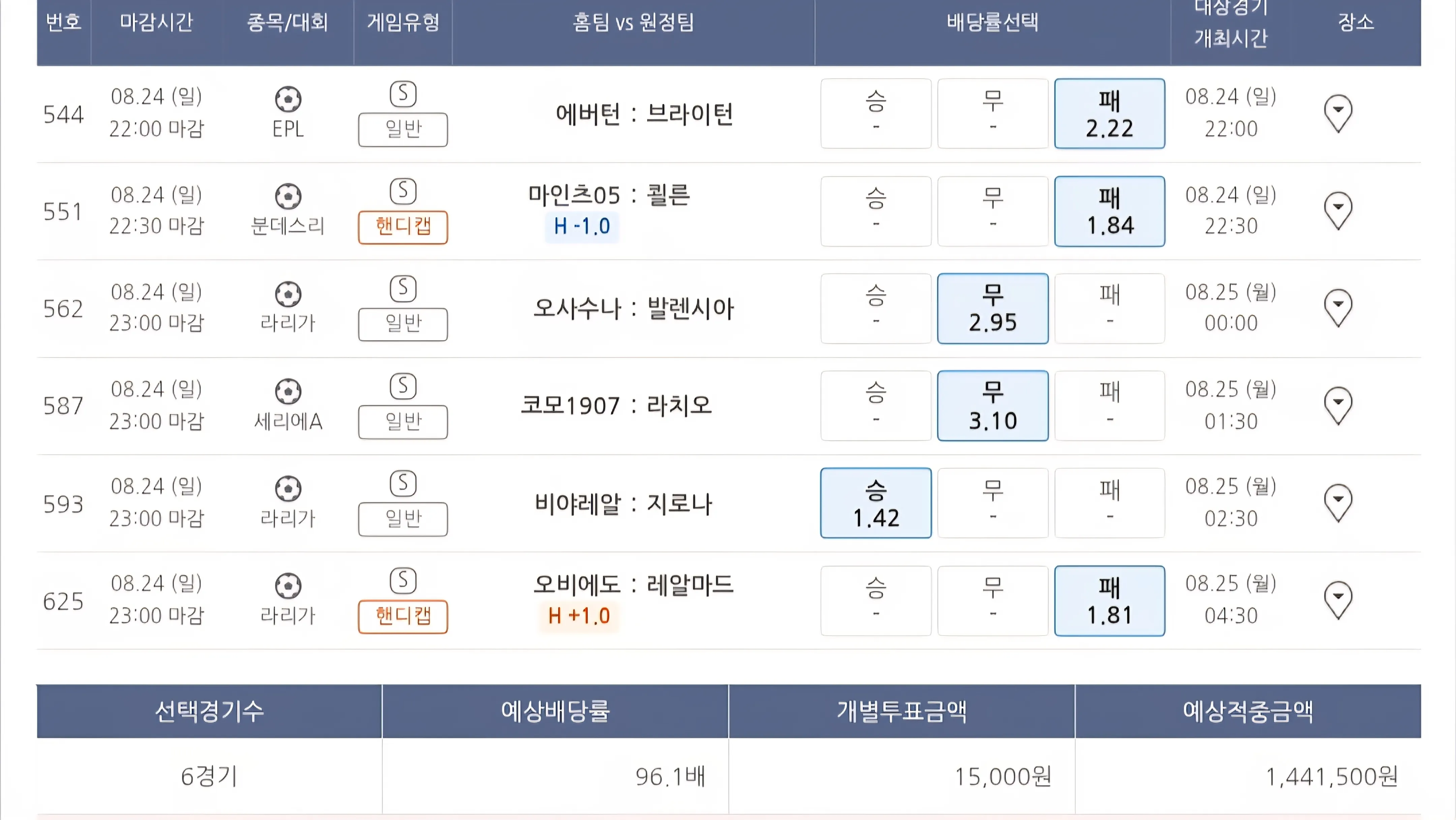Image resolution: width=1456 pixels, height=820 pixels.
Task: Click soccer ball icon for EPL match
Action: click(x=288, y=99)
